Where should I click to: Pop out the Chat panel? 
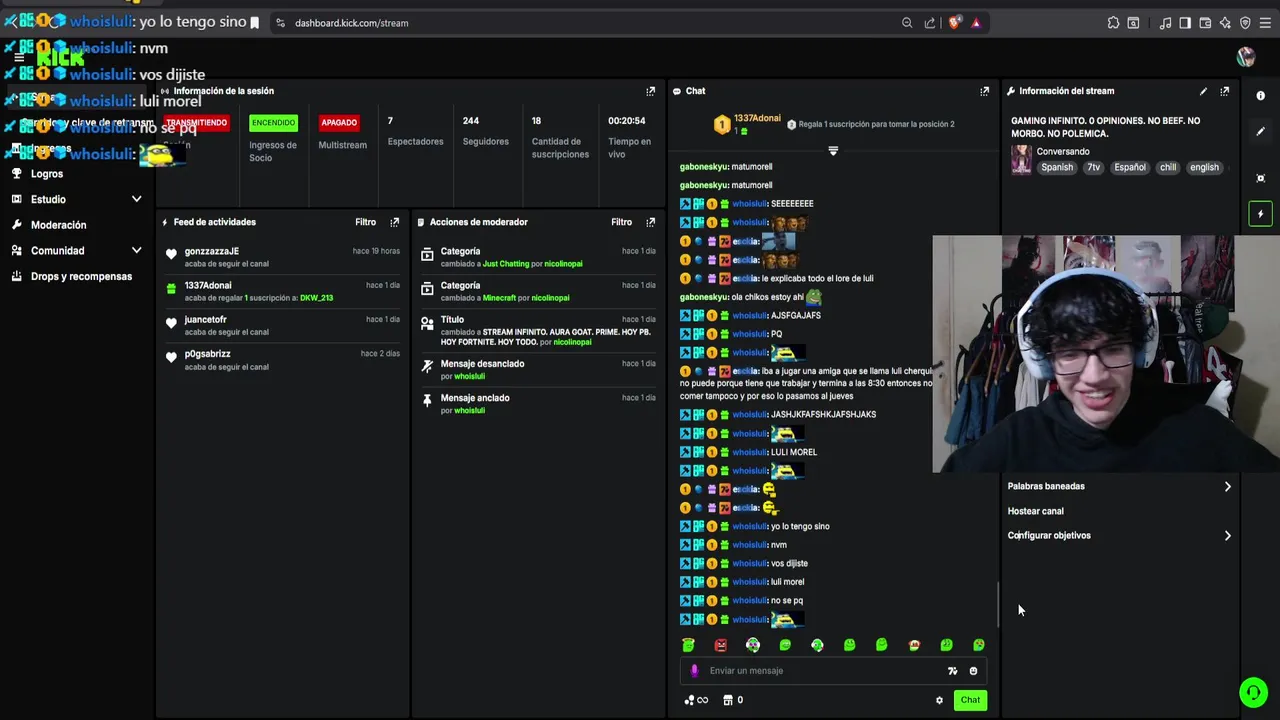click(985, 91)
